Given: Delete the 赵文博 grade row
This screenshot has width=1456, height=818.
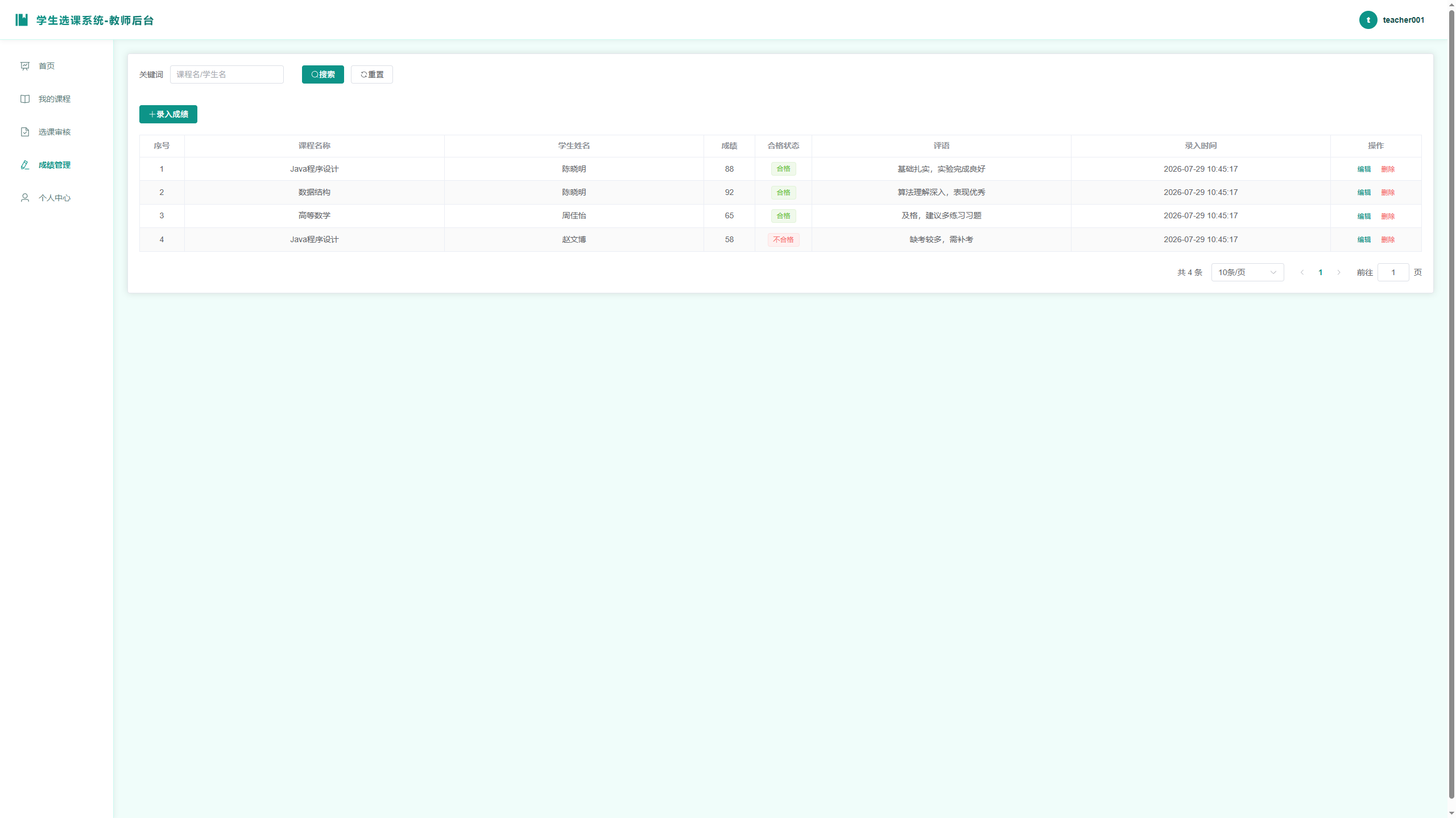Looking at the screenshot, I should pos(1388,239).
